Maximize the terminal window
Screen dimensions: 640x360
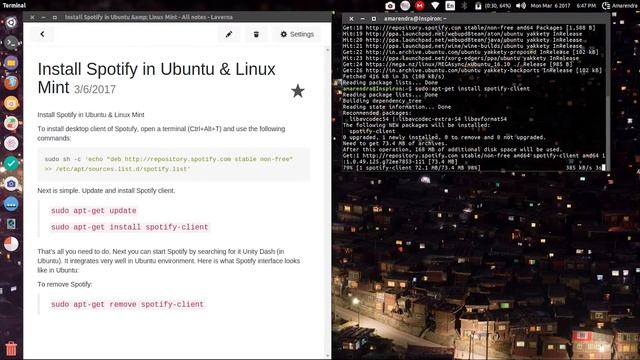pos(373,18)
